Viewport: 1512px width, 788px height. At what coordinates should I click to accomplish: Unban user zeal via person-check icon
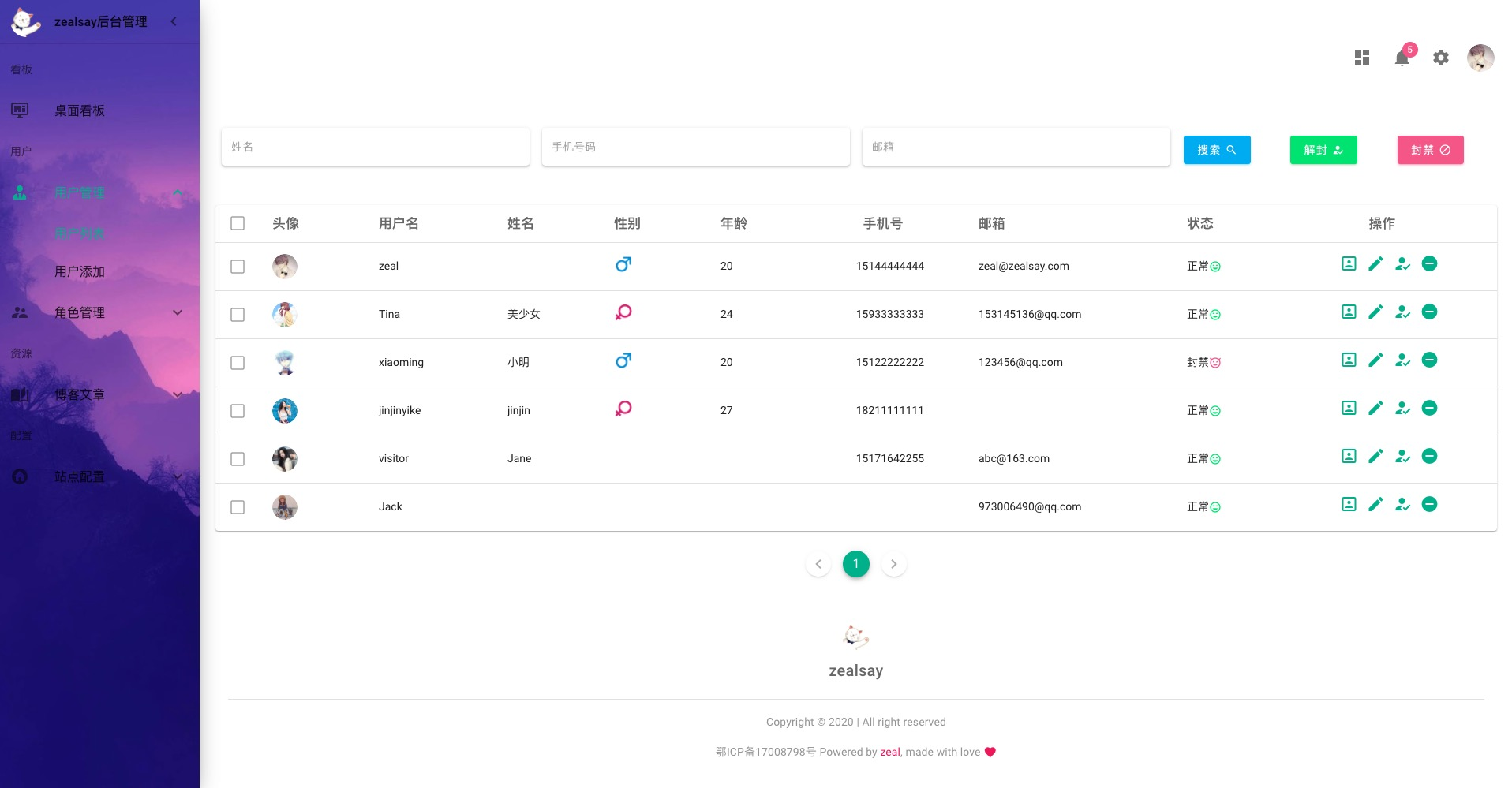(1402, 263)
